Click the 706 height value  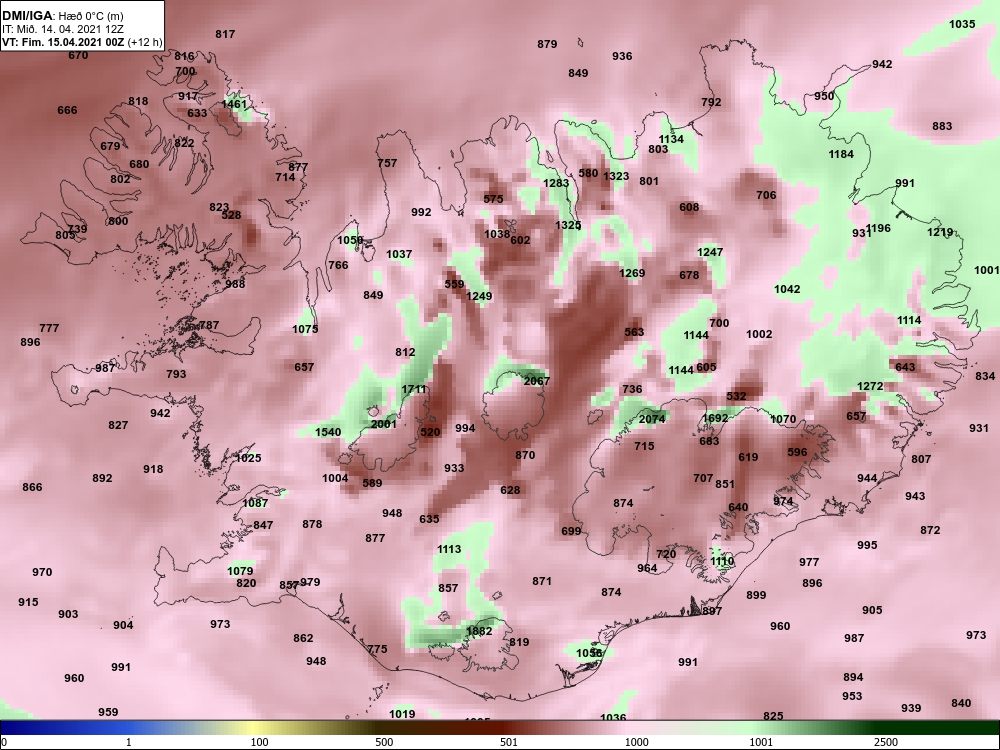(x=766, y=195)
